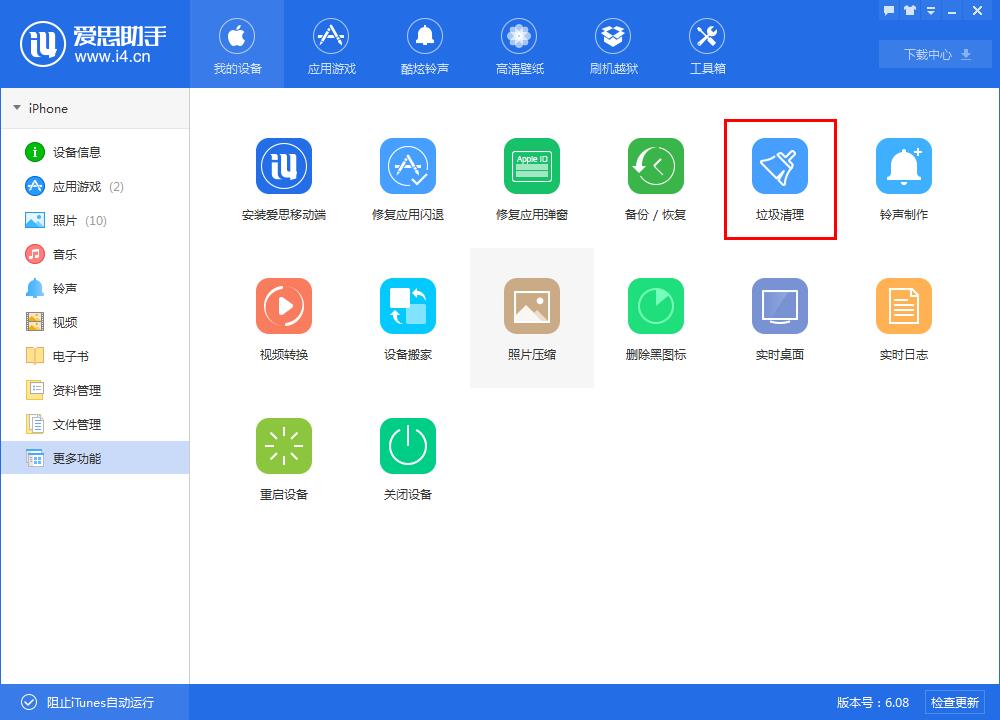Open 照片 (10) in sidebar
The height and width of the screenshot is (720, 1000).
pyautogui.click(x=96, y=220)
